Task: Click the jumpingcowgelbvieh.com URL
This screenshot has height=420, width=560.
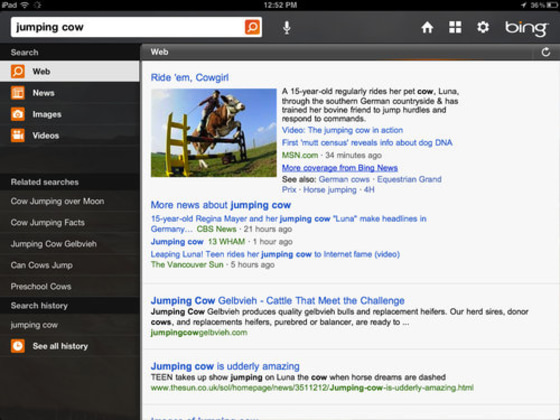Action: [199, 333]
